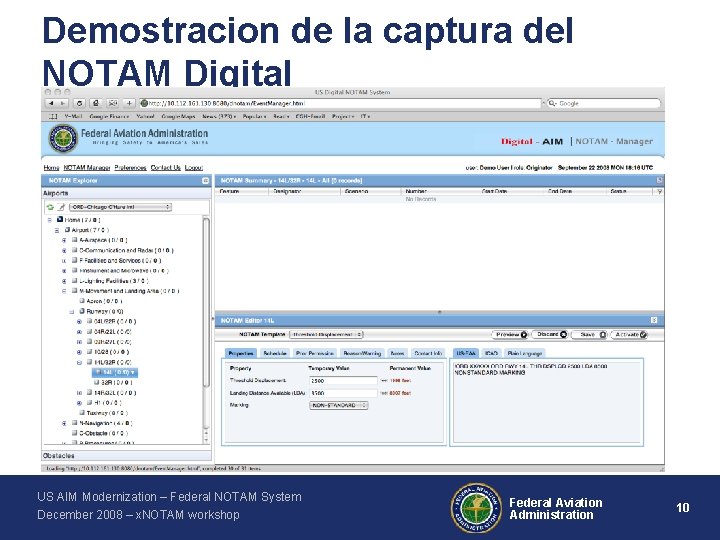This screenshot has height=540, width=720.
Task: Reload the page with the browser refresh icon
Action: point(79,104)
